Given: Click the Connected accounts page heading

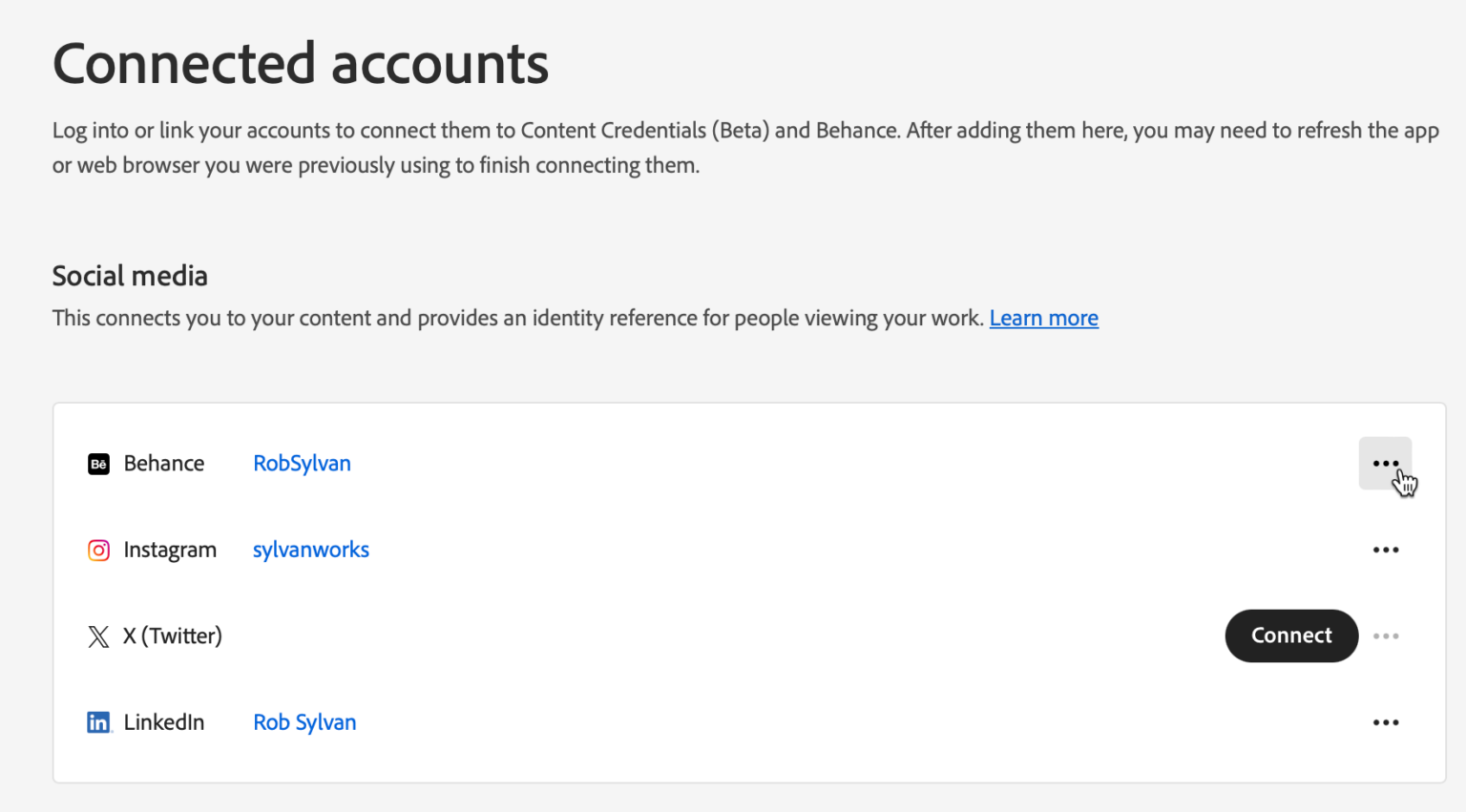Looking at the screenshot, I should point(301,64).
